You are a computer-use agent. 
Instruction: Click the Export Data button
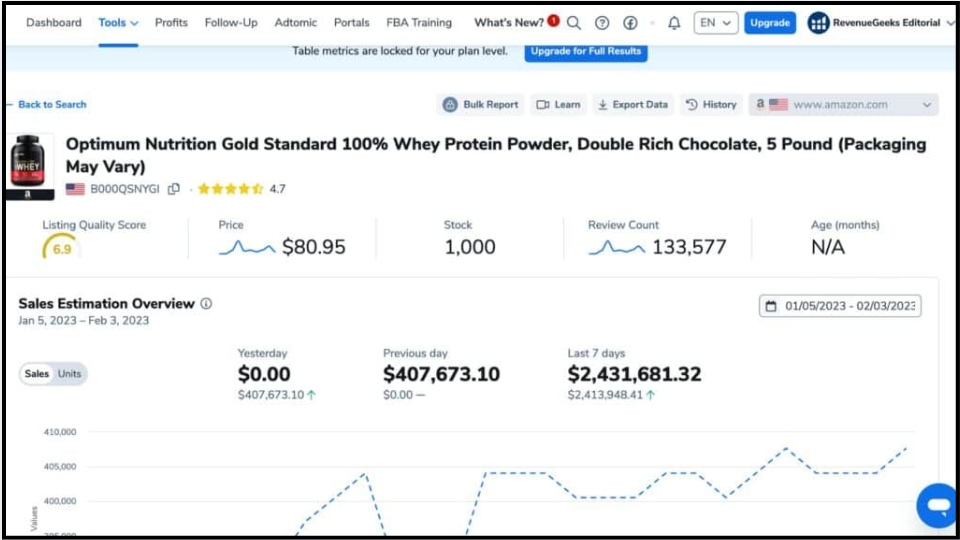pyautogui.click(x=632, y=104)
